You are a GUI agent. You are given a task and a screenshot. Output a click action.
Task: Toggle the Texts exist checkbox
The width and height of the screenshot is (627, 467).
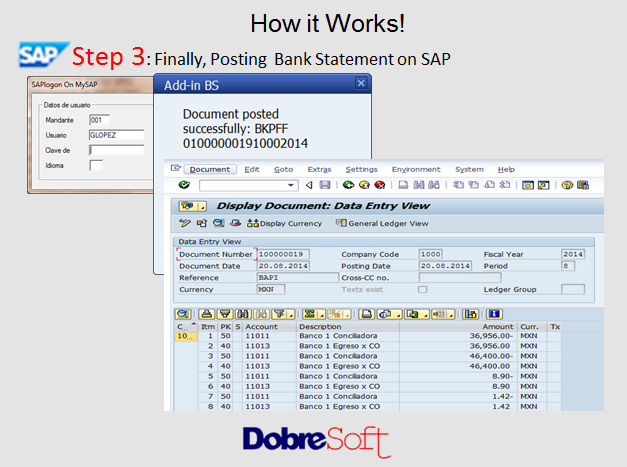423,289
